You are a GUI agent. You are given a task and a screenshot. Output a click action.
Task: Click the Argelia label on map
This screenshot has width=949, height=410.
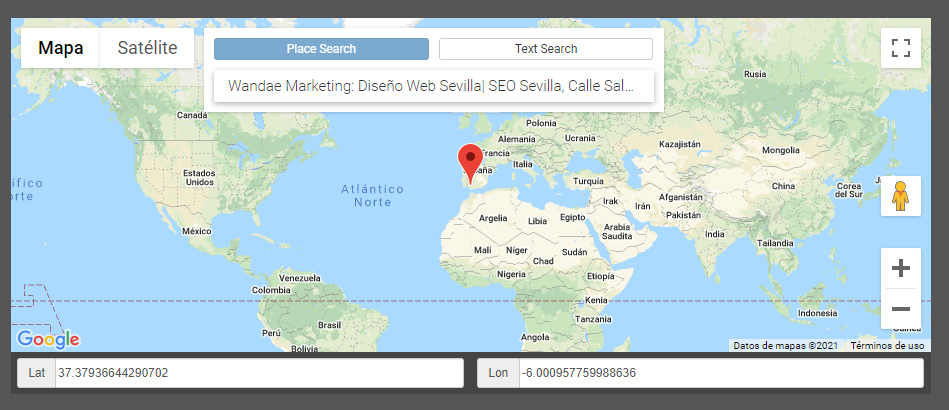click(x=493, y=219)
